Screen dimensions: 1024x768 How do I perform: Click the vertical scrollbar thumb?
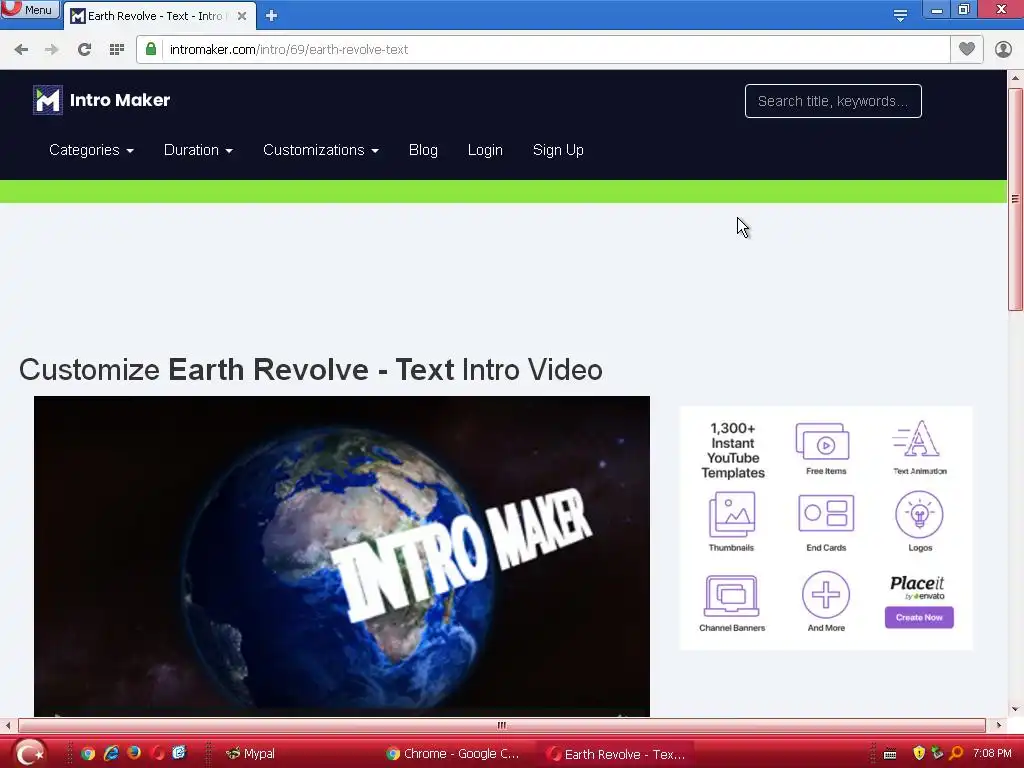[x=1015, y=199]
